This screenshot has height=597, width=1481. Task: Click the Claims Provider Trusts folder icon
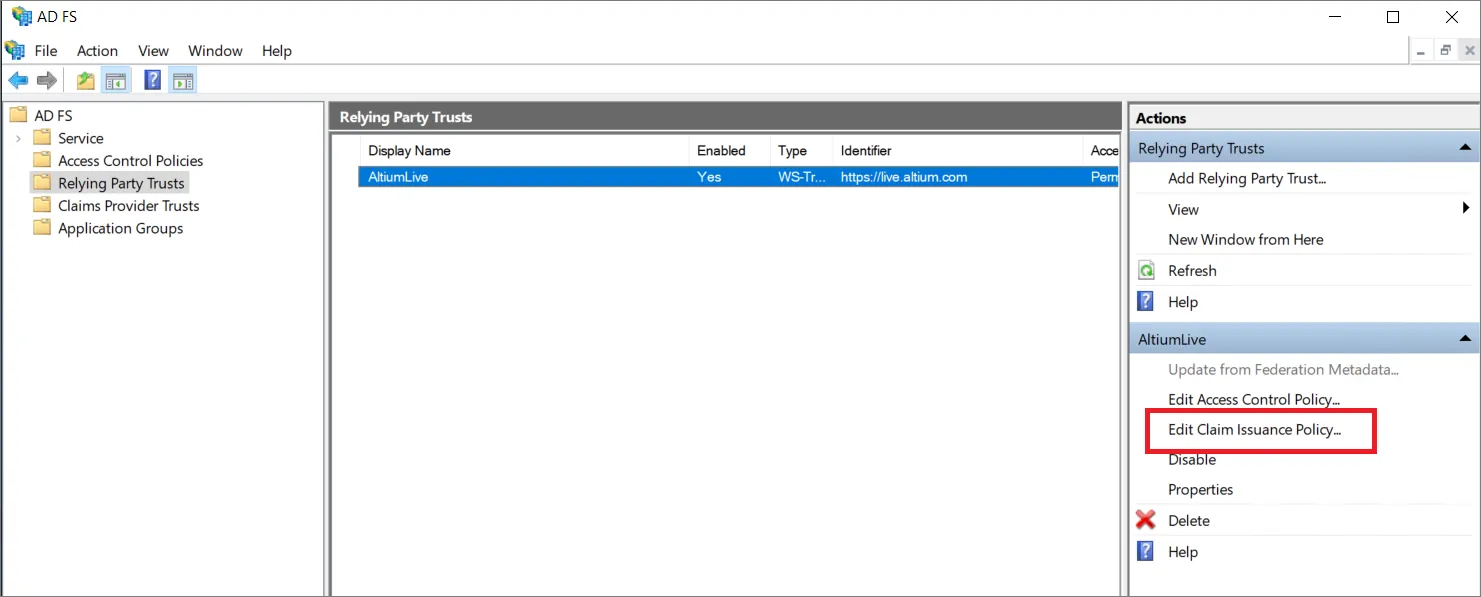coord(42,205)
